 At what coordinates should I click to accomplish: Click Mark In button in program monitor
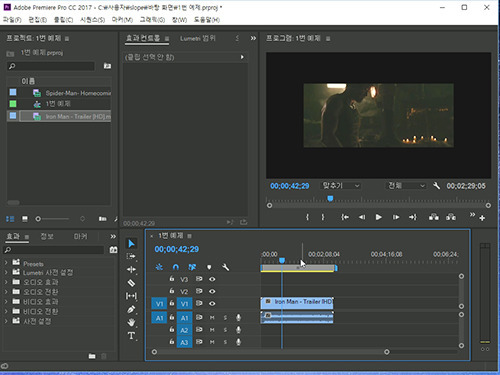coord(307,217)
